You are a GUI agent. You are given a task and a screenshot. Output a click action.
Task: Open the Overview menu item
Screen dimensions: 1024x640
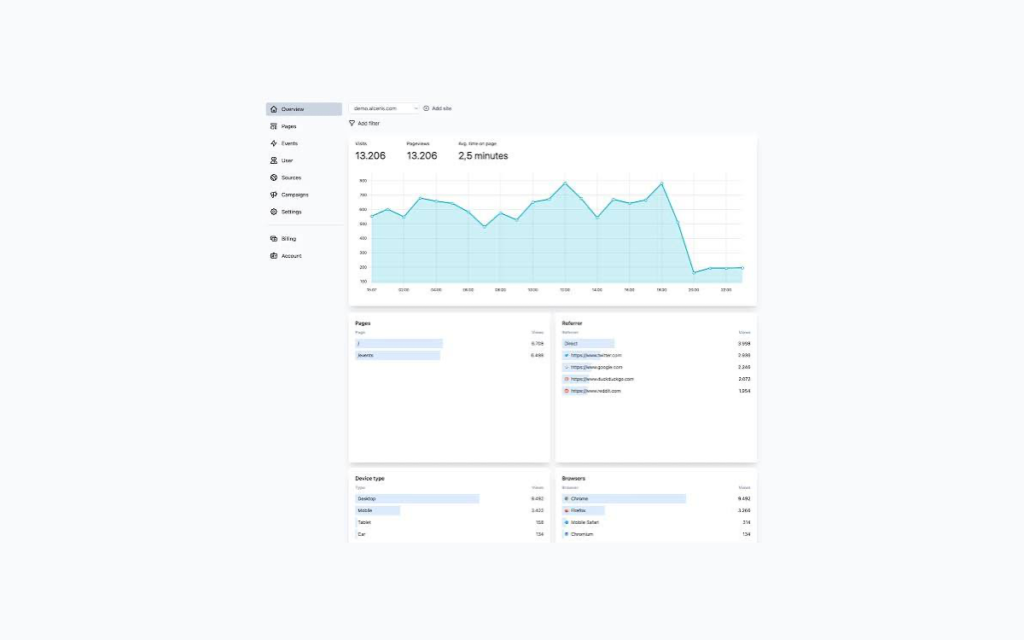pyautogui.click(x=304, y=109)
